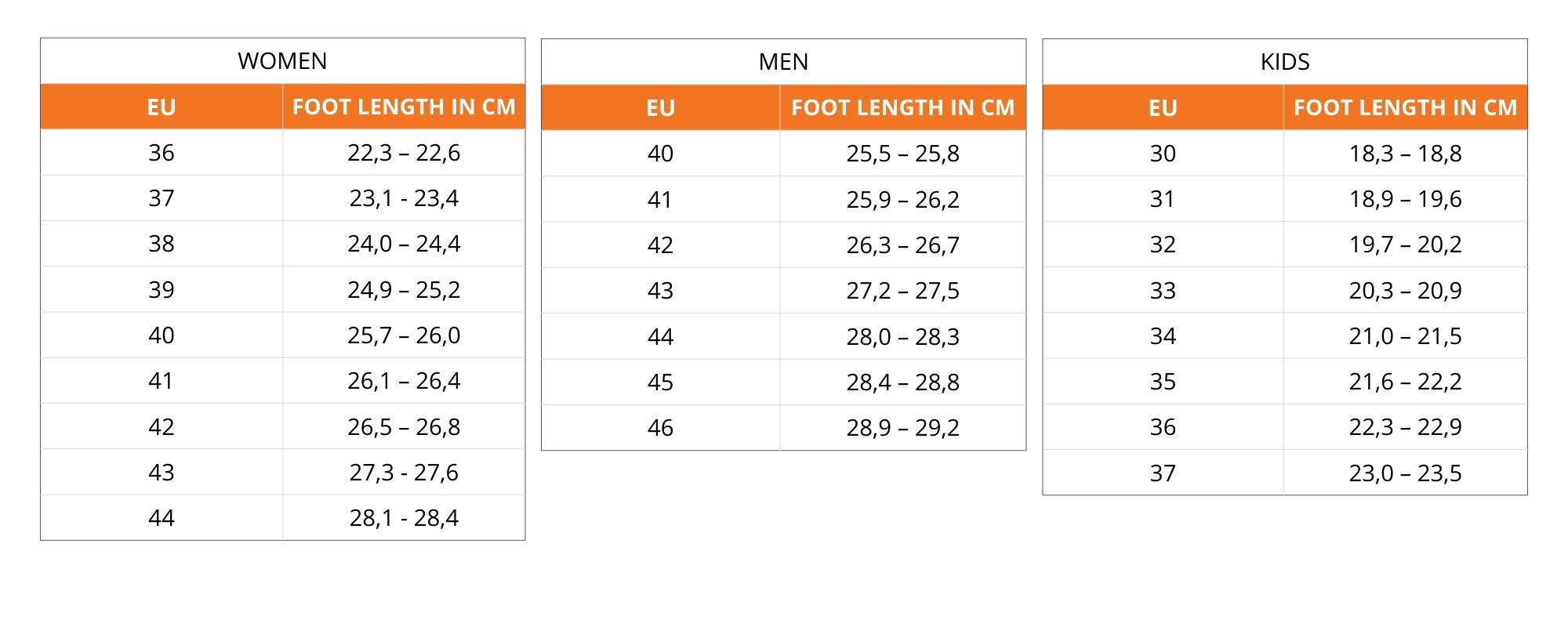Select men's foot length 25,5 – 25,8
The width and height of the screenshot is (1568, 627).
[902, 154]
